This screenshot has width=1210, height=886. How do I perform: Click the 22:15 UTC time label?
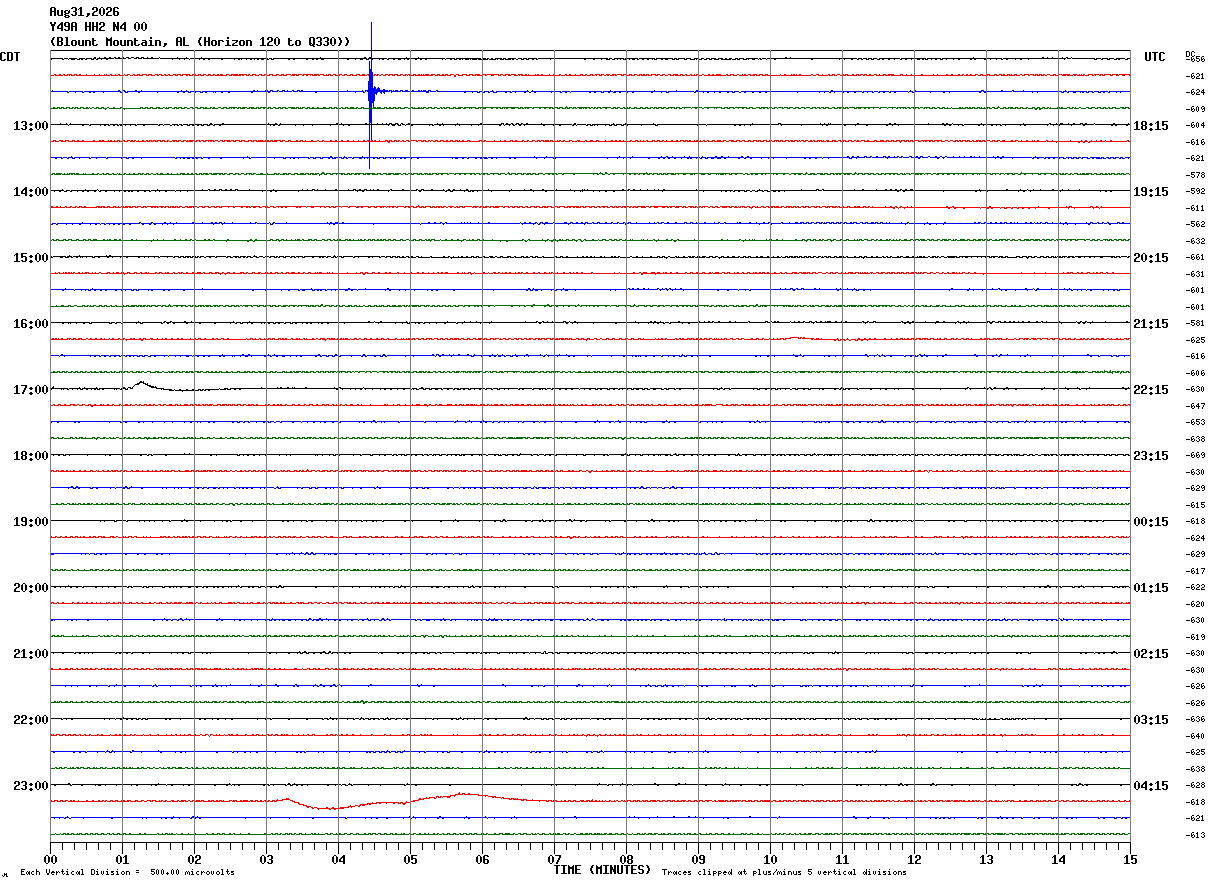pyautogui.click(x=1151, y=390)
